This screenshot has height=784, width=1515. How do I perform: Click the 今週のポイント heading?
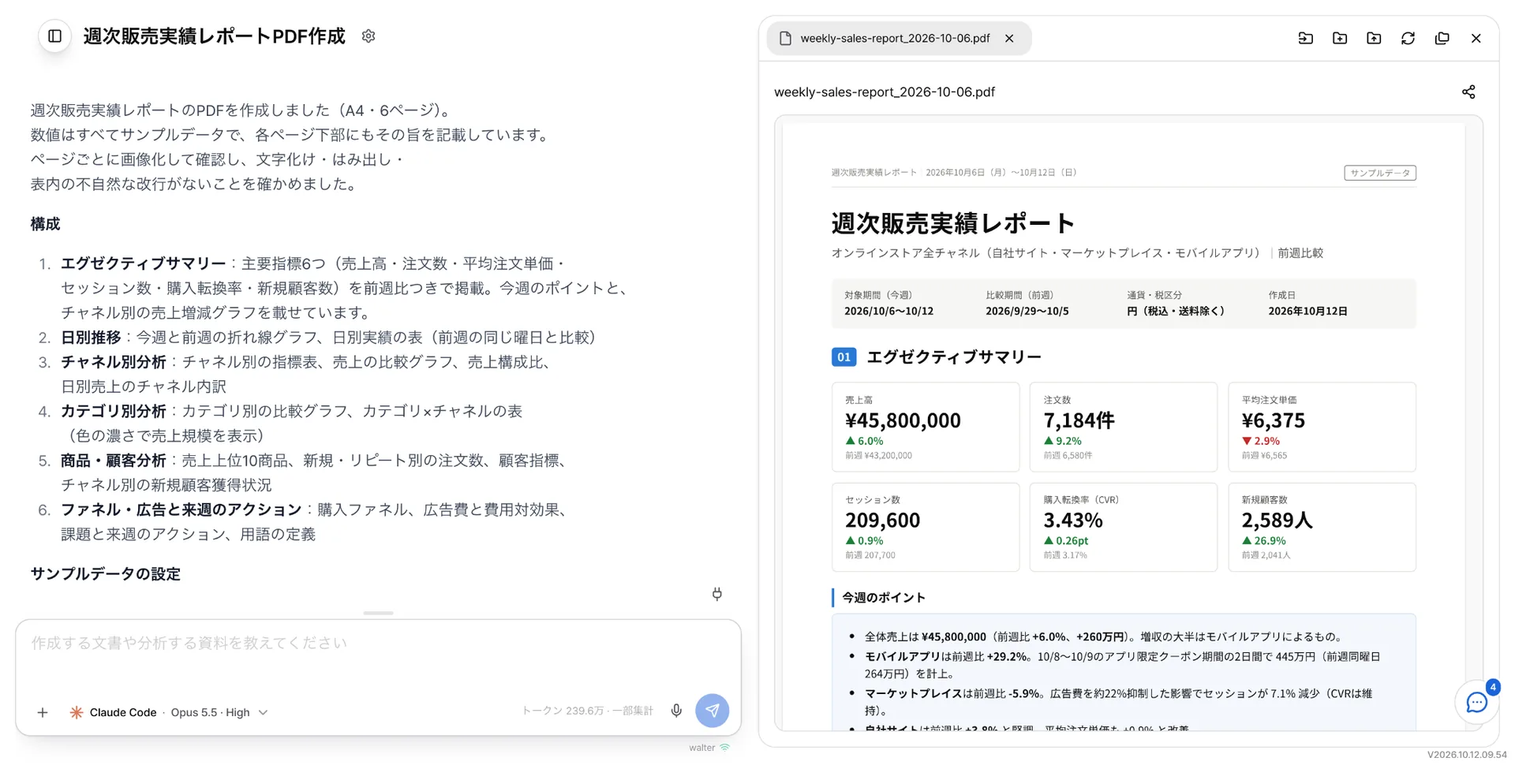[x=883, y=598]
